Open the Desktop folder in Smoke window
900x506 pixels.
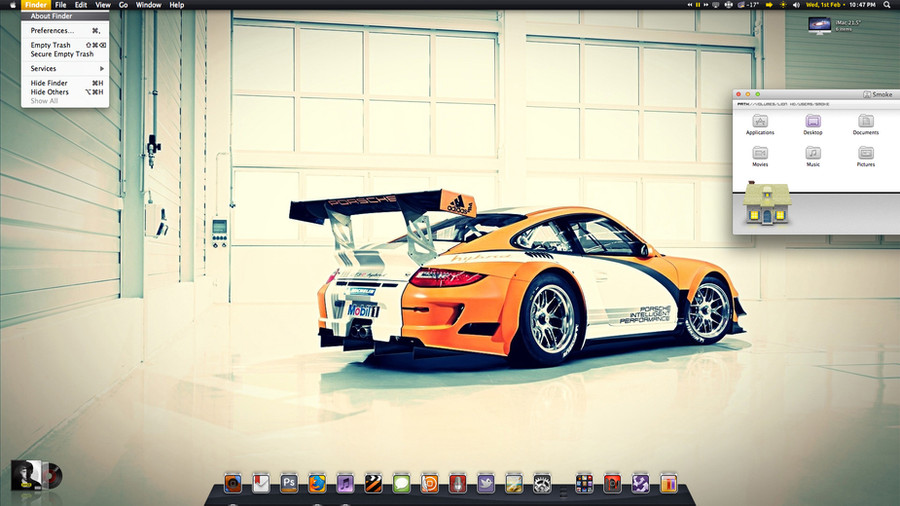coord(813,124)
